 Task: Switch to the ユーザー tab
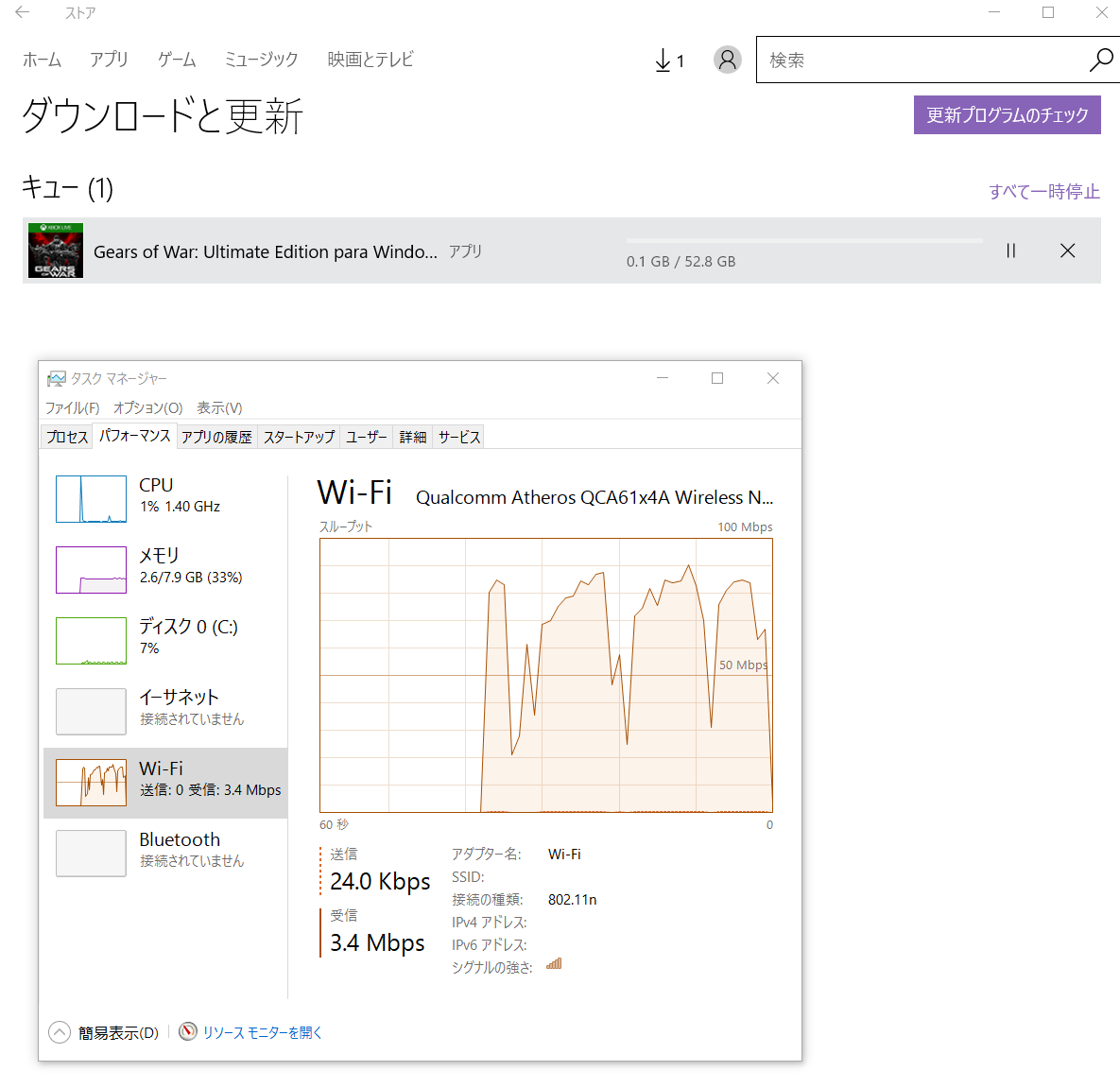(x=366, y=438)
